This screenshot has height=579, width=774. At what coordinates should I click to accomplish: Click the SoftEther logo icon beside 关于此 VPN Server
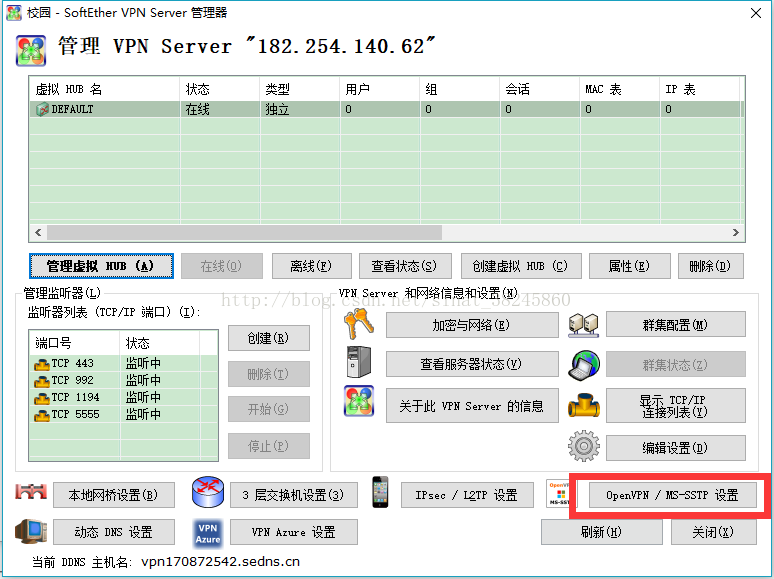(358, 403)
